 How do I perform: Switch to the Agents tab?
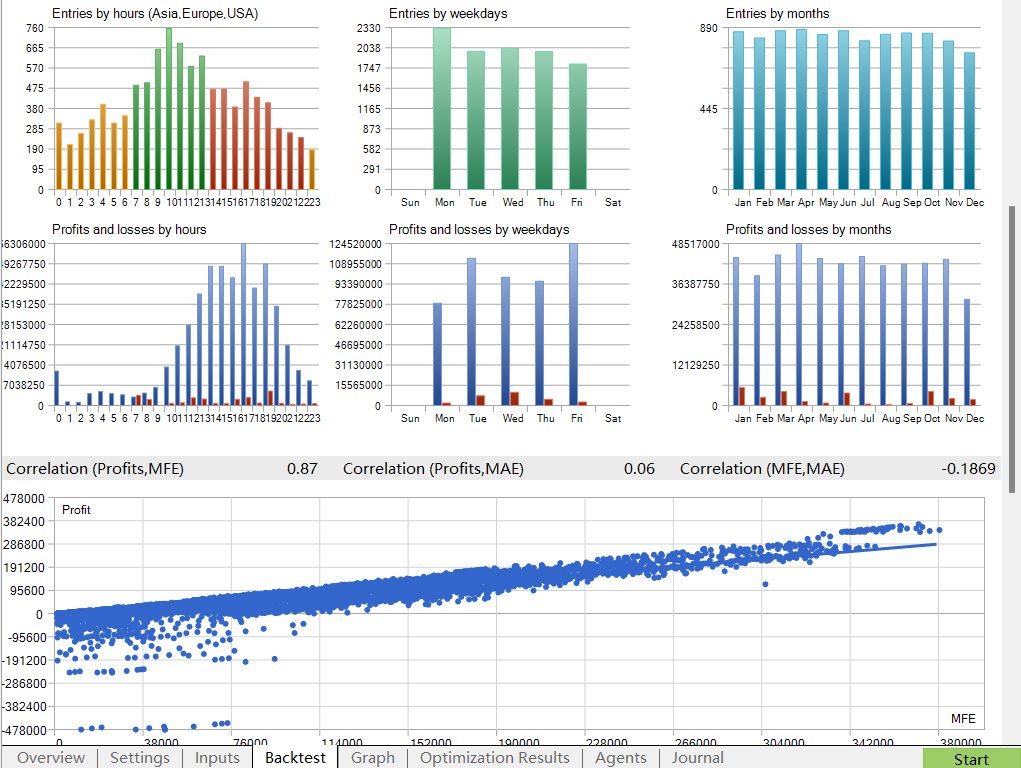click(621, 758)
